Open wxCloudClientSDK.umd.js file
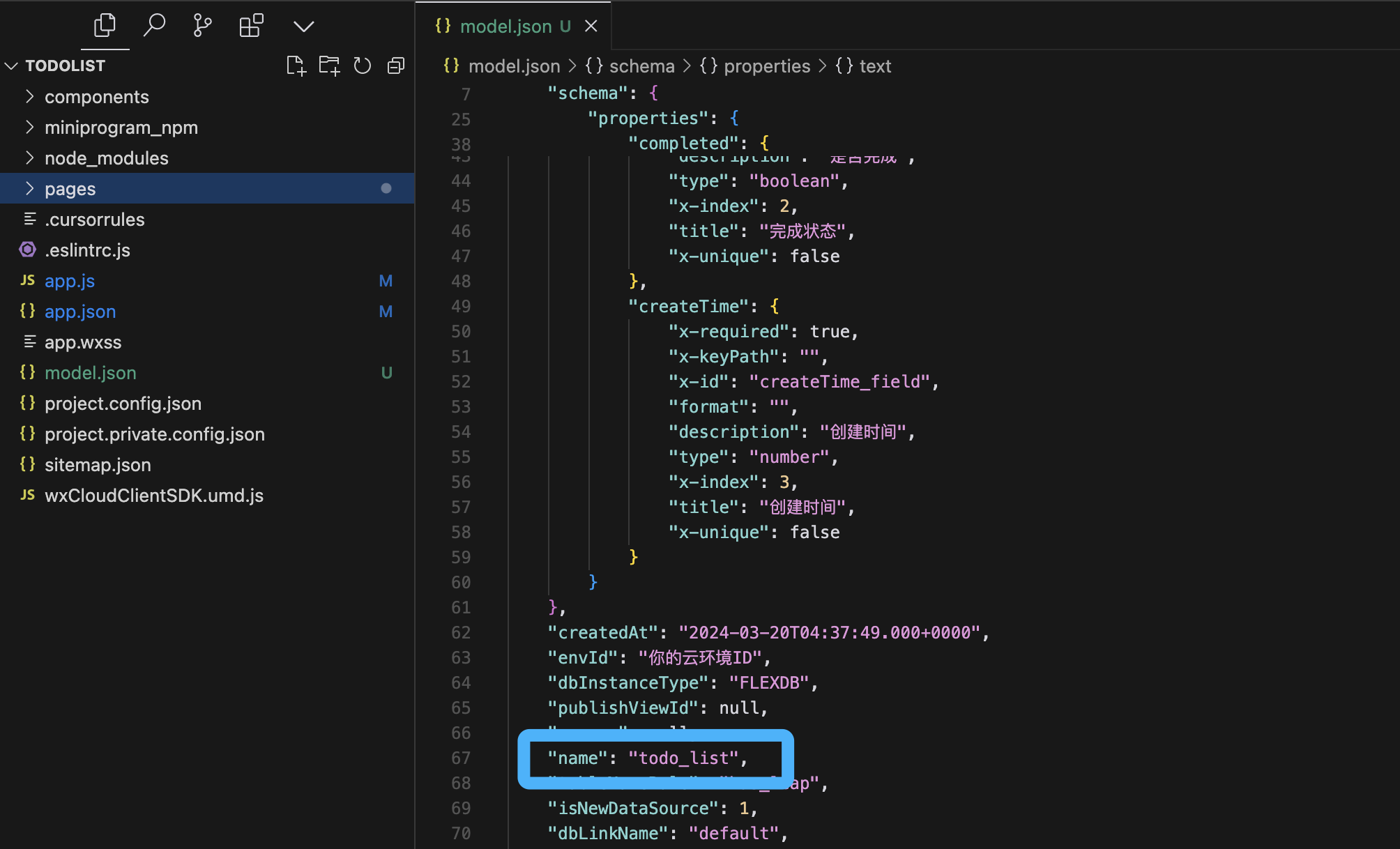The height and width of the screenshot is (849, 1400). tap(153, 496)
